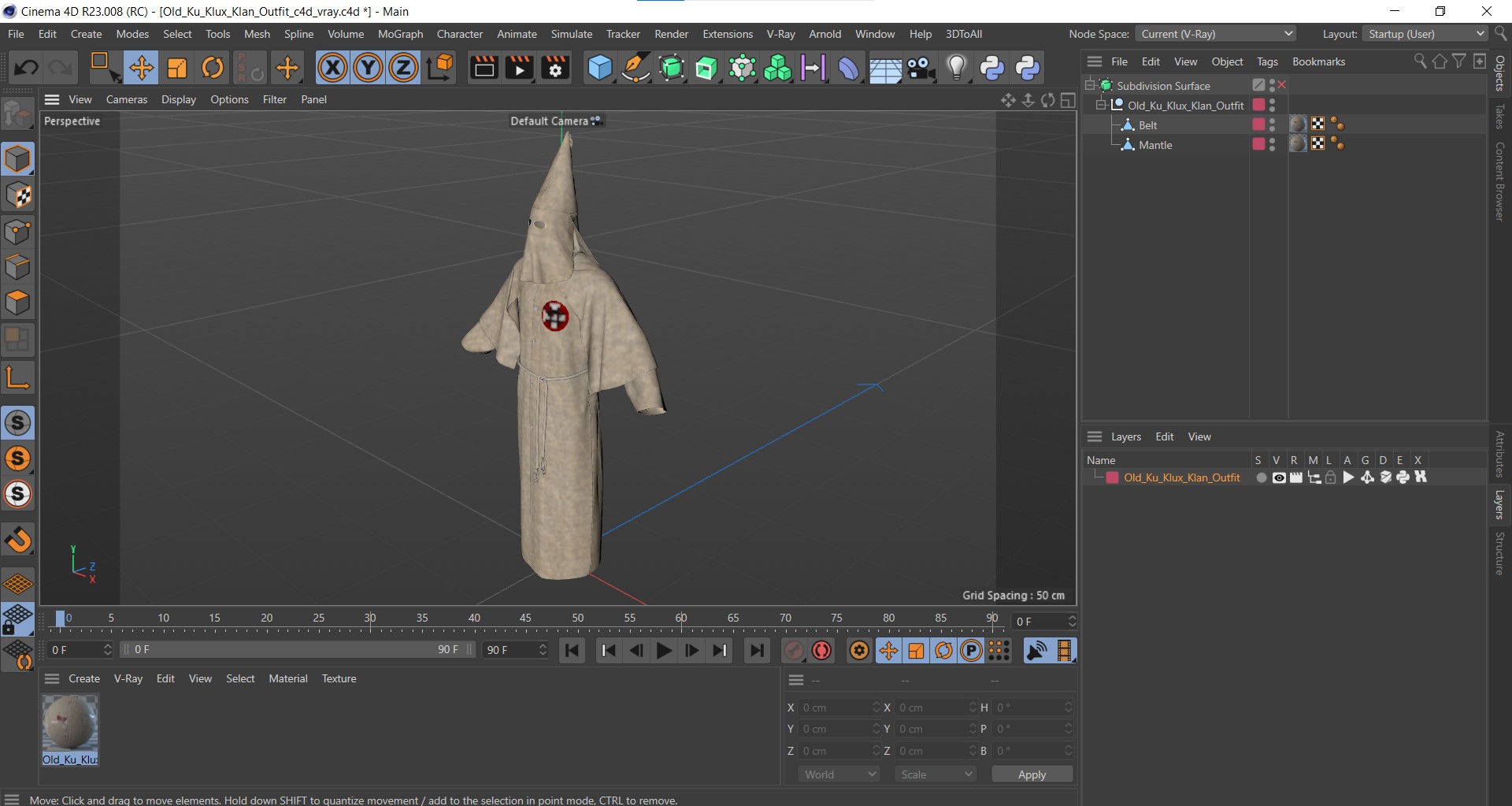Screen dimensions: 1512x806
Task: Open the Attributes side tab
Action: point(1499,454)
